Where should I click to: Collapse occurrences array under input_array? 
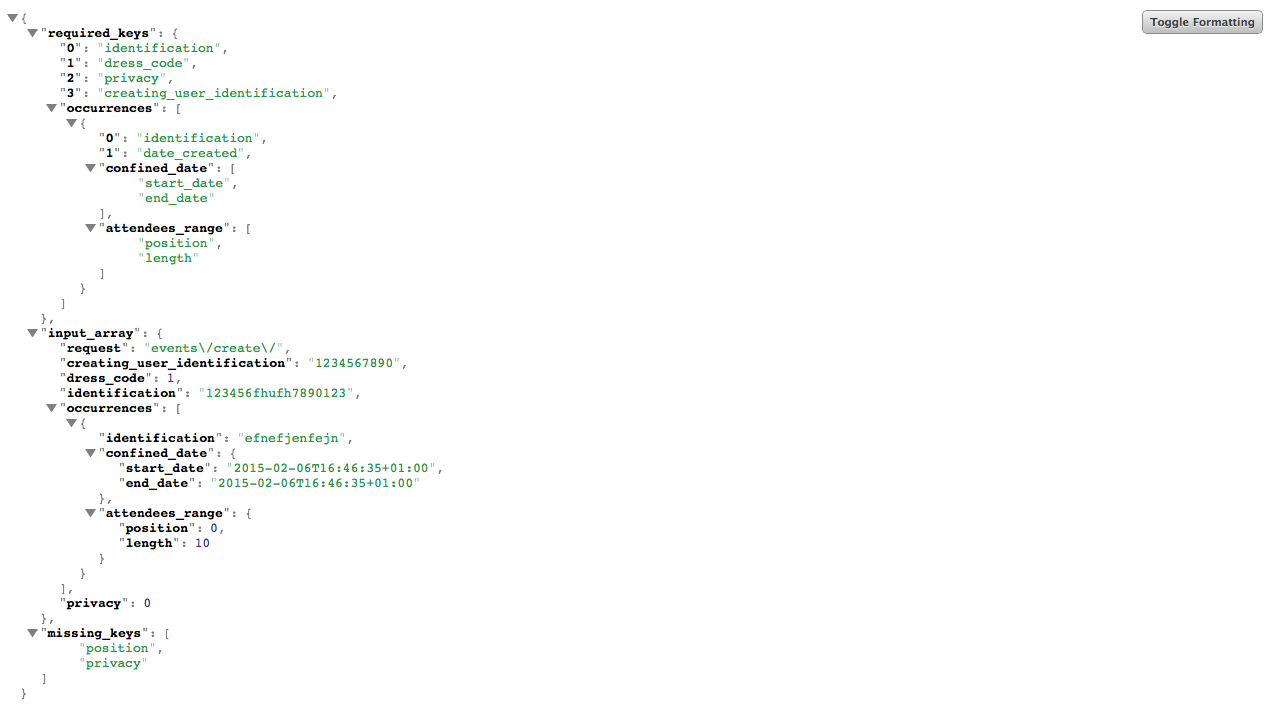coord(52,408)
